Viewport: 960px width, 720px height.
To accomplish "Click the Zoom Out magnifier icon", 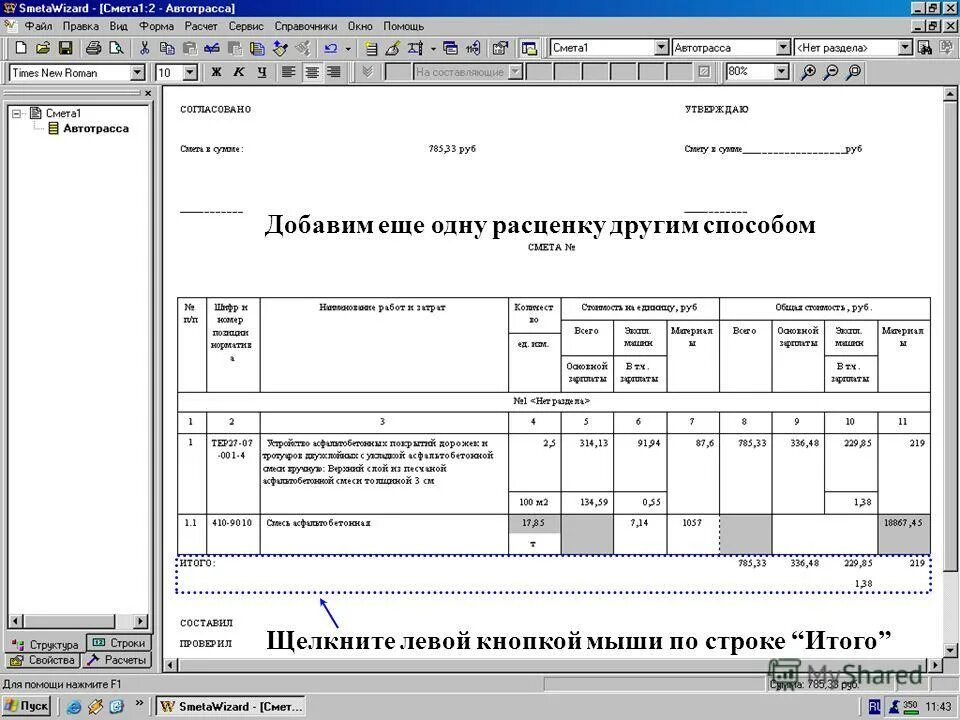I will [x=831, y=72].
